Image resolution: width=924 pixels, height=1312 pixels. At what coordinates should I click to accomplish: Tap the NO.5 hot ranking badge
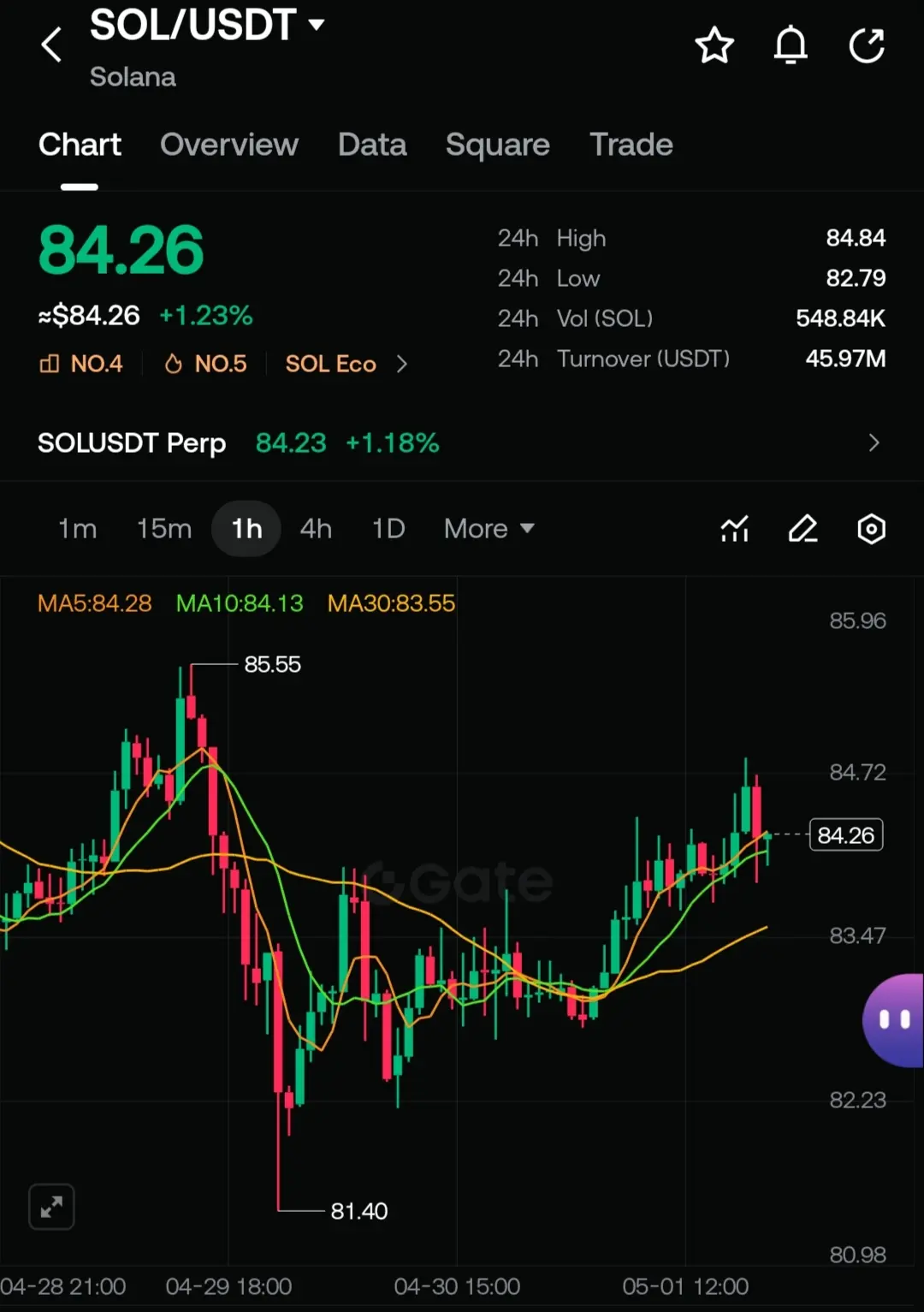click(205, 364)
